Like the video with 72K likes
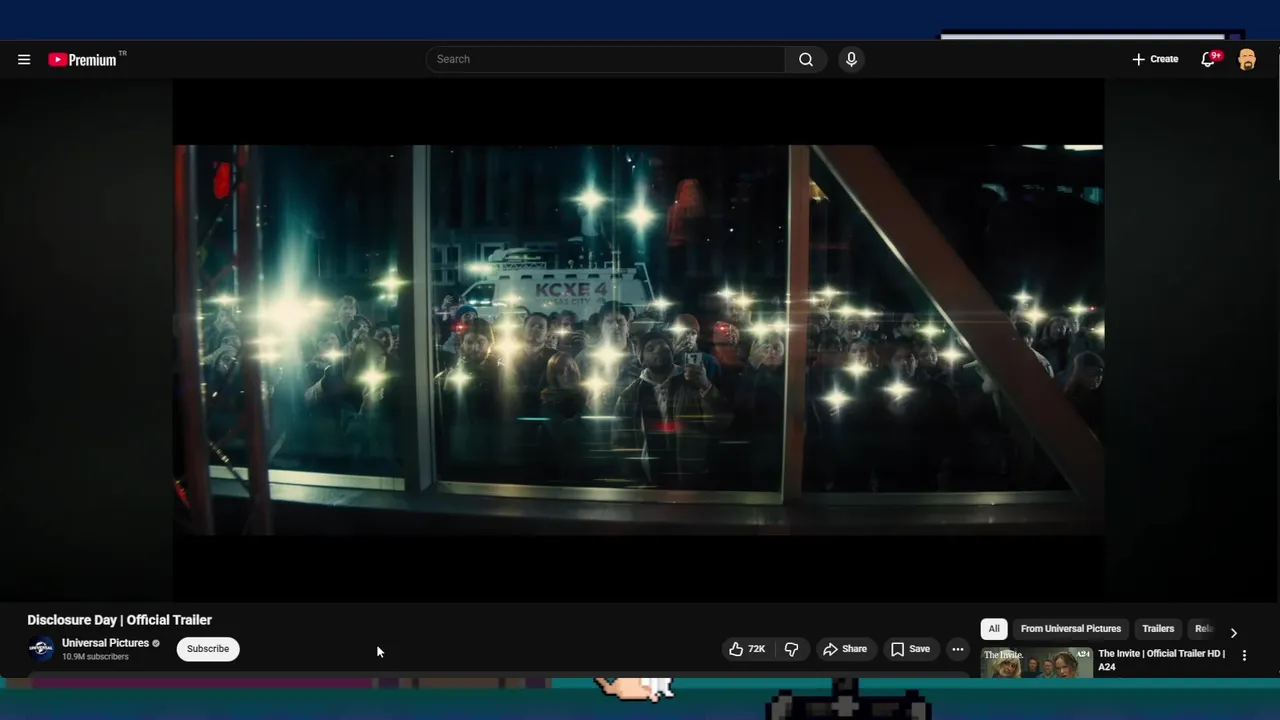Image resolution: width=1280 pixels, height=720 pixels. click(746, 649)
